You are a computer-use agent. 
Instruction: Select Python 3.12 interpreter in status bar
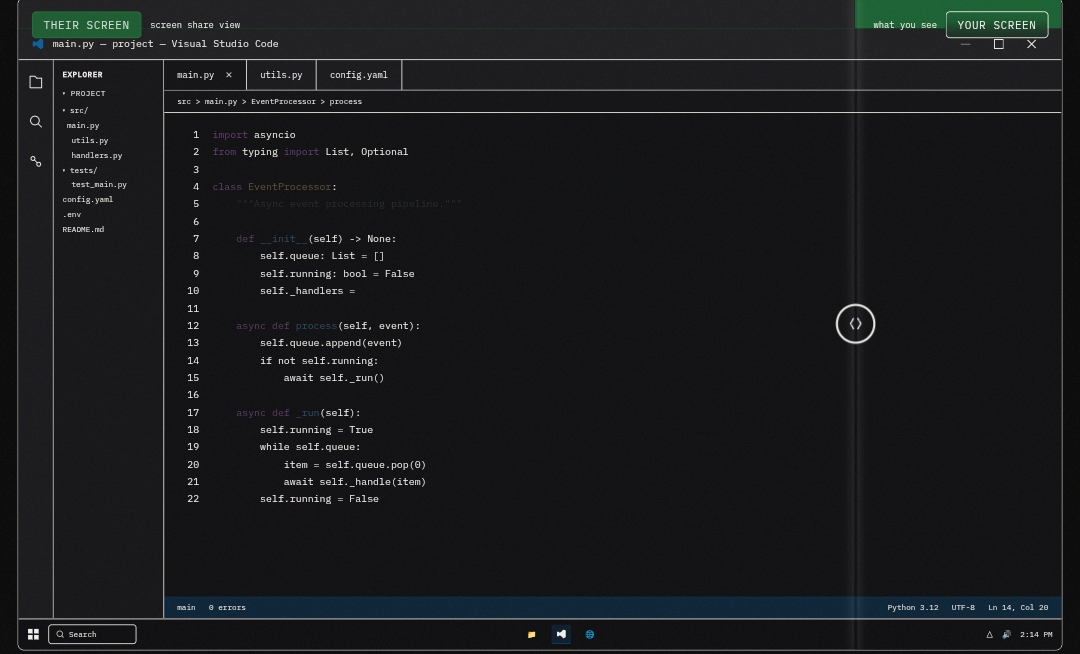click(x=912, y=607)
